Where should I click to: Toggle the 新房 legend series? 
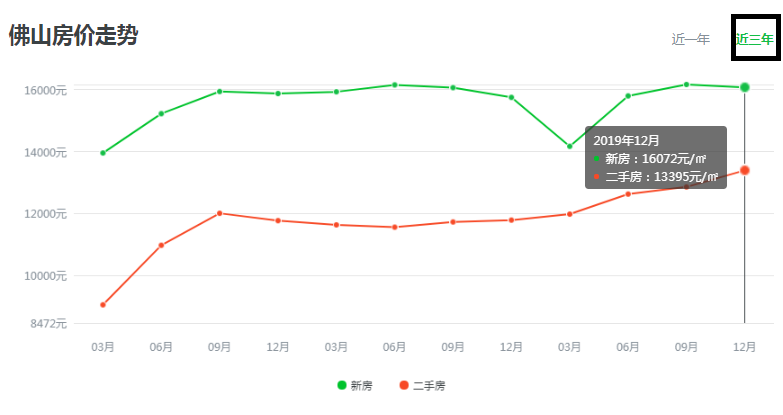pyautogui.click(x=355, y=386)
